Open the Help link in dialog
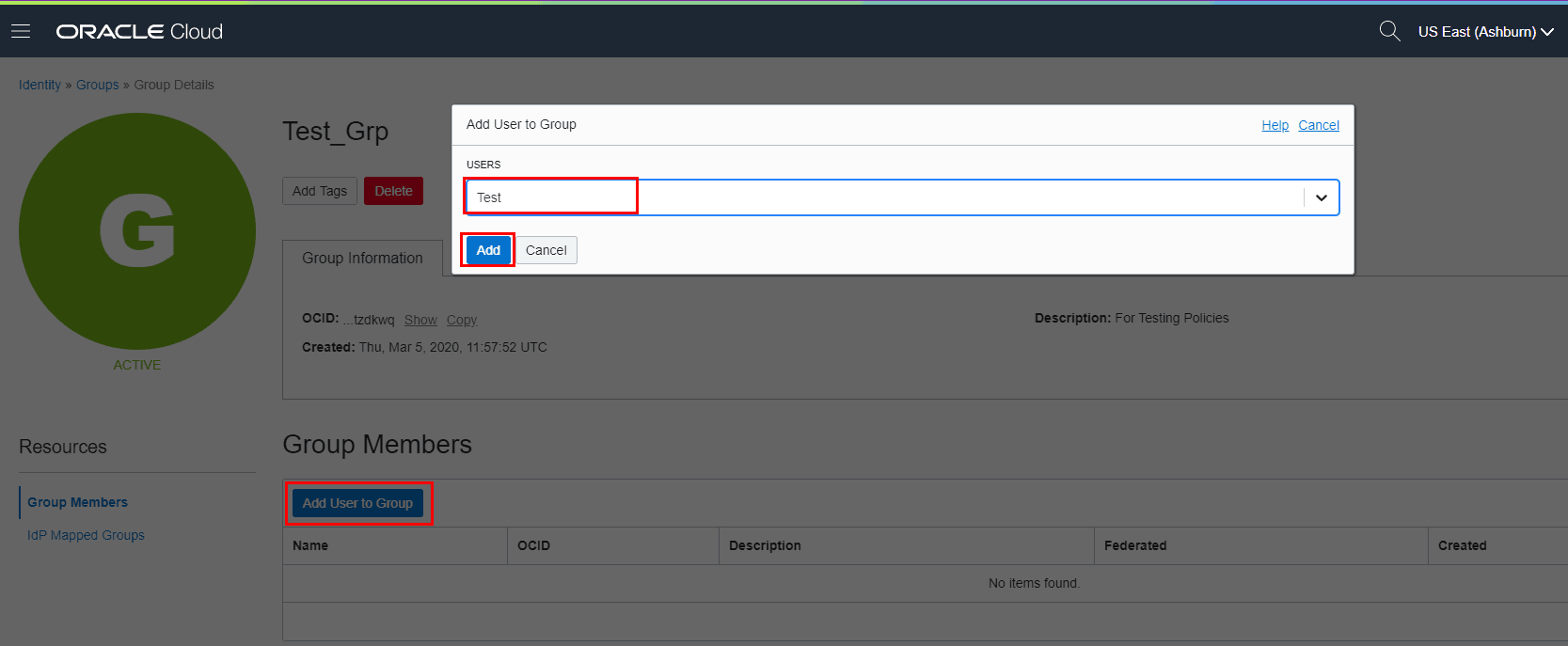 point(1275,125)
